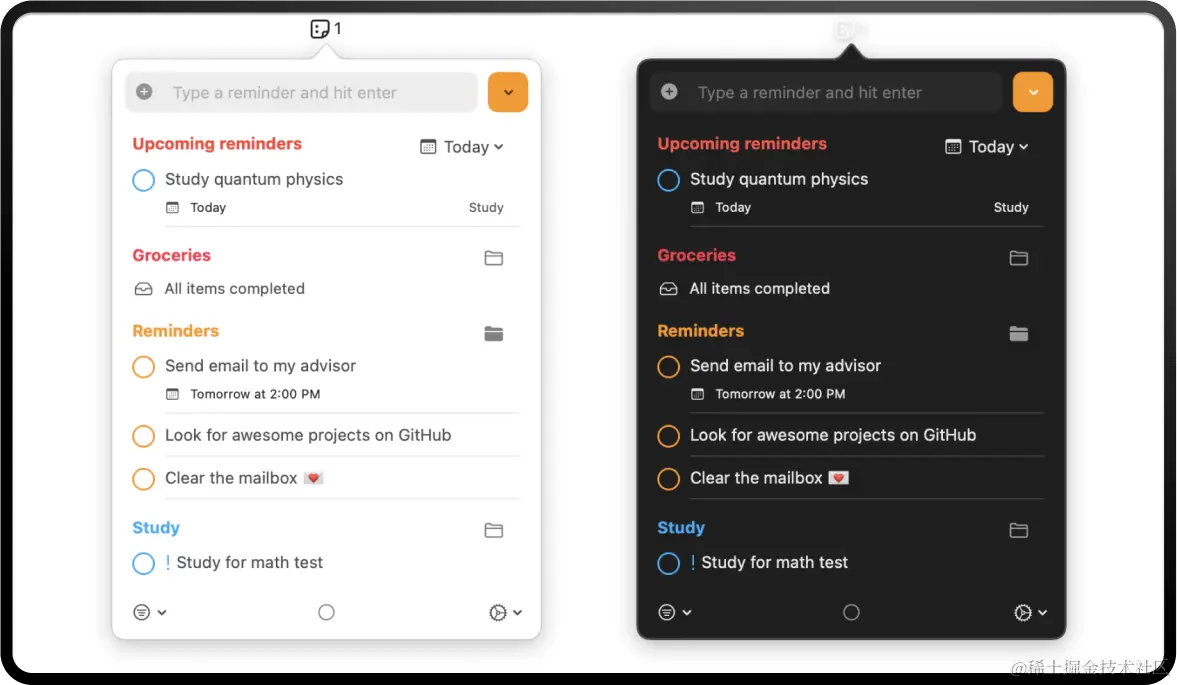Complete 'Clear the mailbox' in dark panel
The width and height of the screenshot is (1177, 685).
[668, 479]
